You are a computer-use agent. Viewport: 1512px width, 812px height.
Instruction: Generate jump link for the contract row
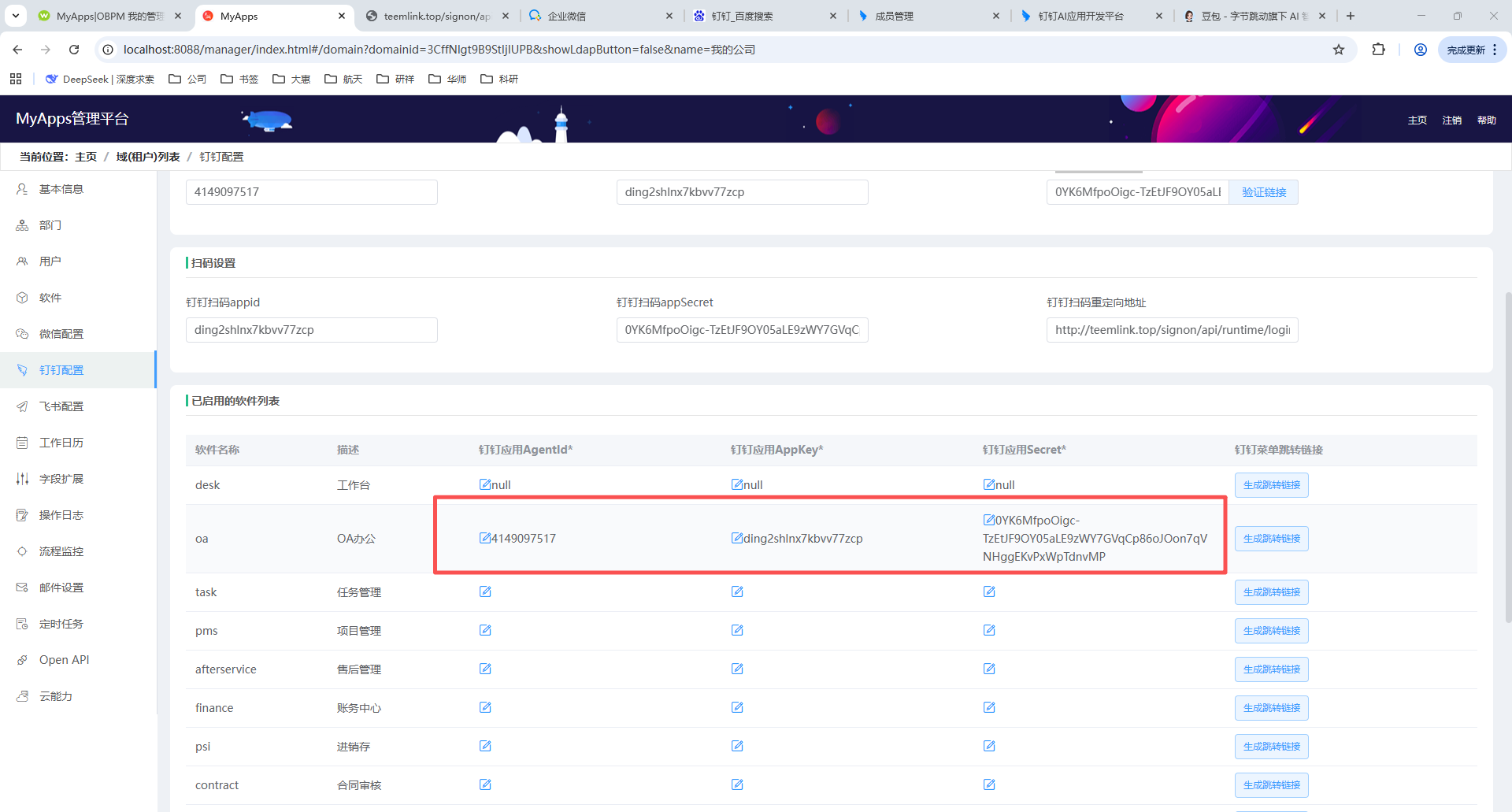point(1272,785)
